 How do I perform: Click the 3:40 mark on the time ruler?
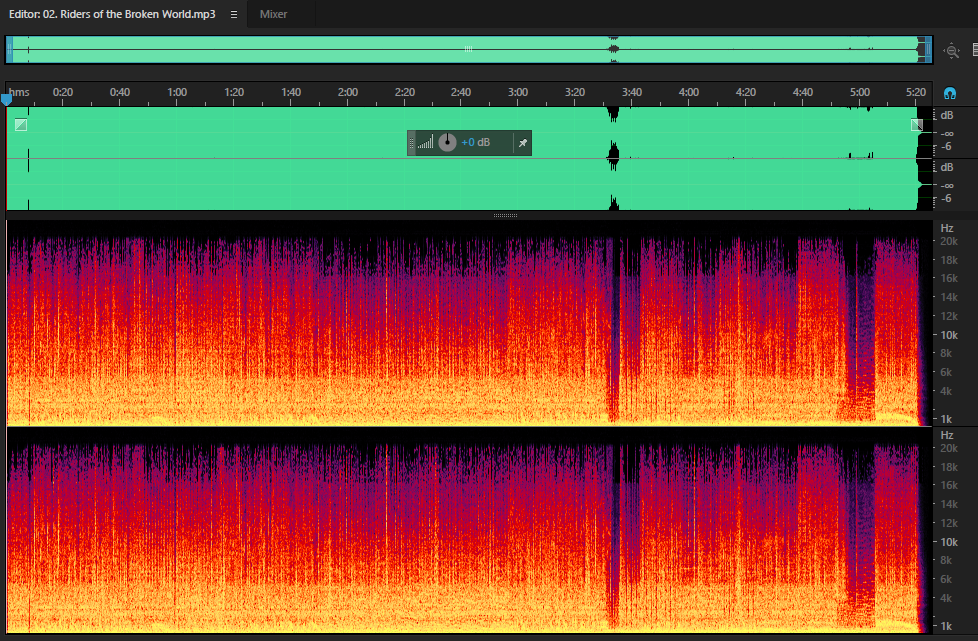[x=632, y=92]
